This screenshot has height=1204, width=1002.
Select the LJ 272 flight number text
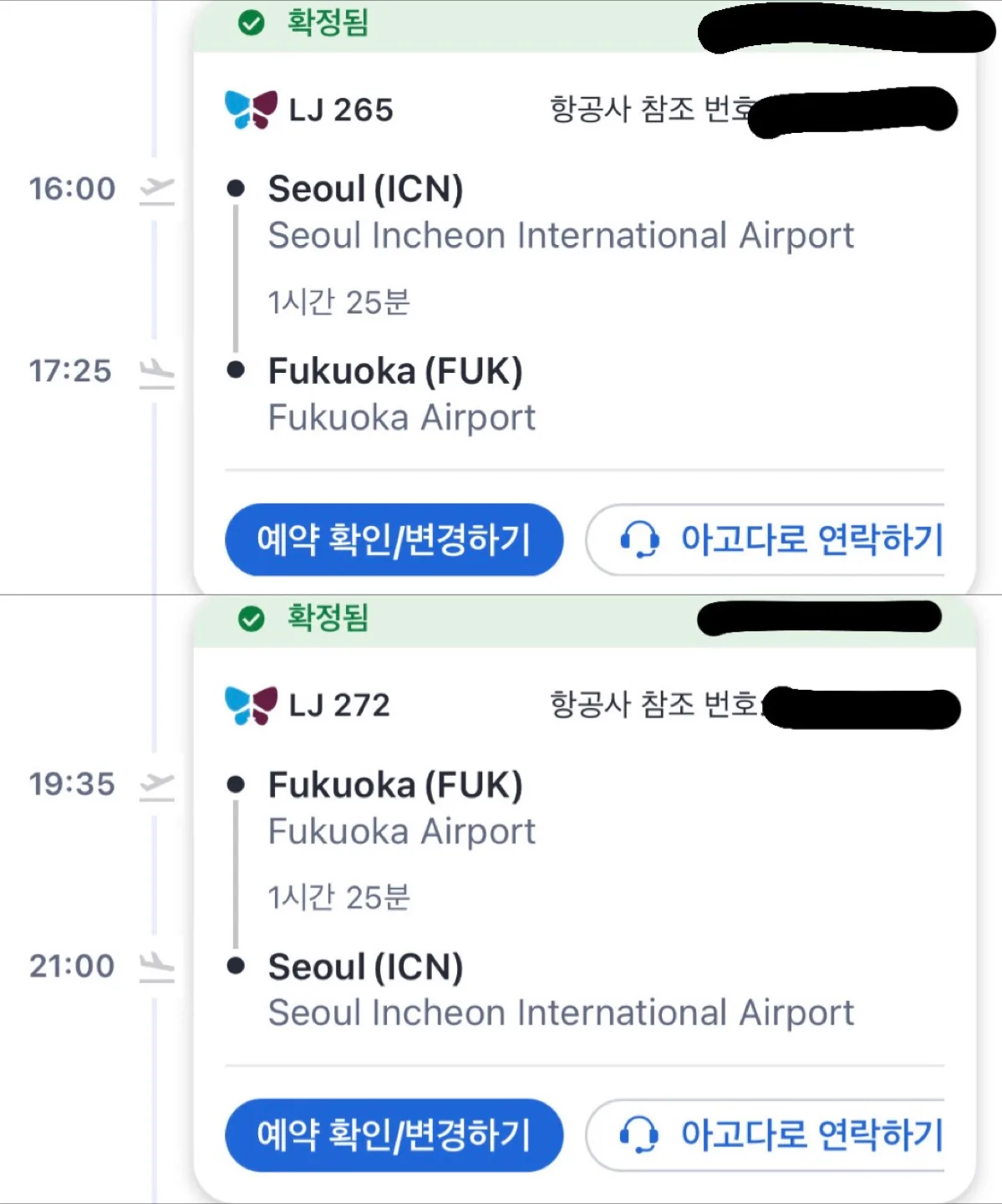pos(339,706)
